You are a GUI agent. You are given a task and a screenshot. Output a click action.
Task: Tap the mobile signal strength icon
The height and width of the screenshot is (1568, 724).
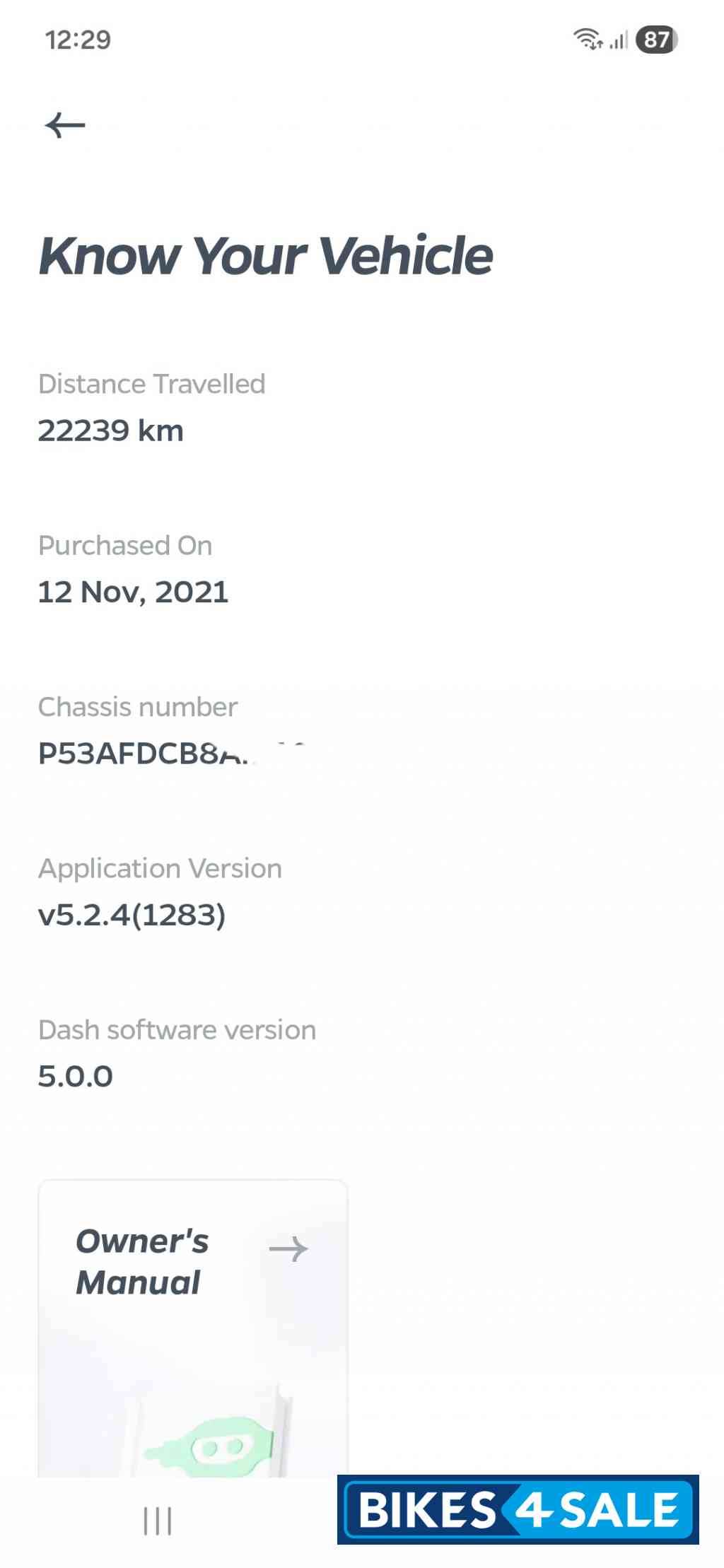click(619, 40)
